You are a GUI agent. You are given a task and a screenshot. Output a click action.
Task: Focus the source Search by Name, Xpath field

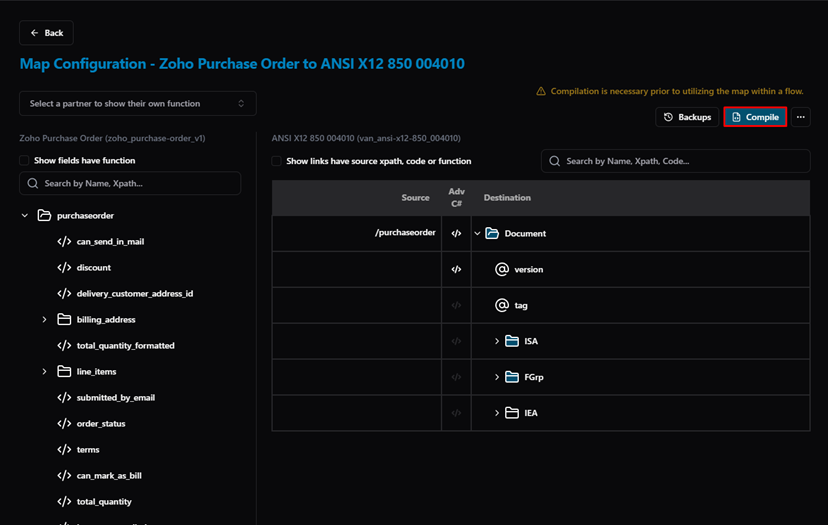pyautogui.click(x=130, y=183)
